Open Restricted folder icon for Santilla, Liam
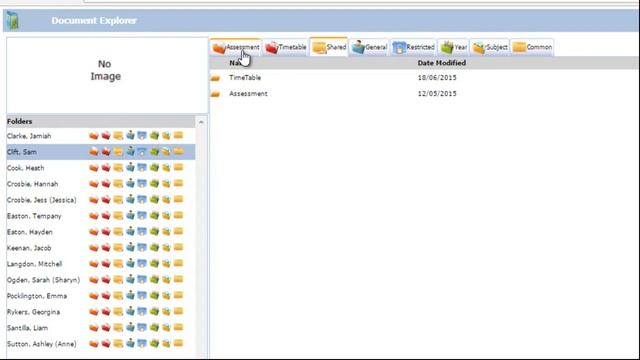 tap(142, 327)
